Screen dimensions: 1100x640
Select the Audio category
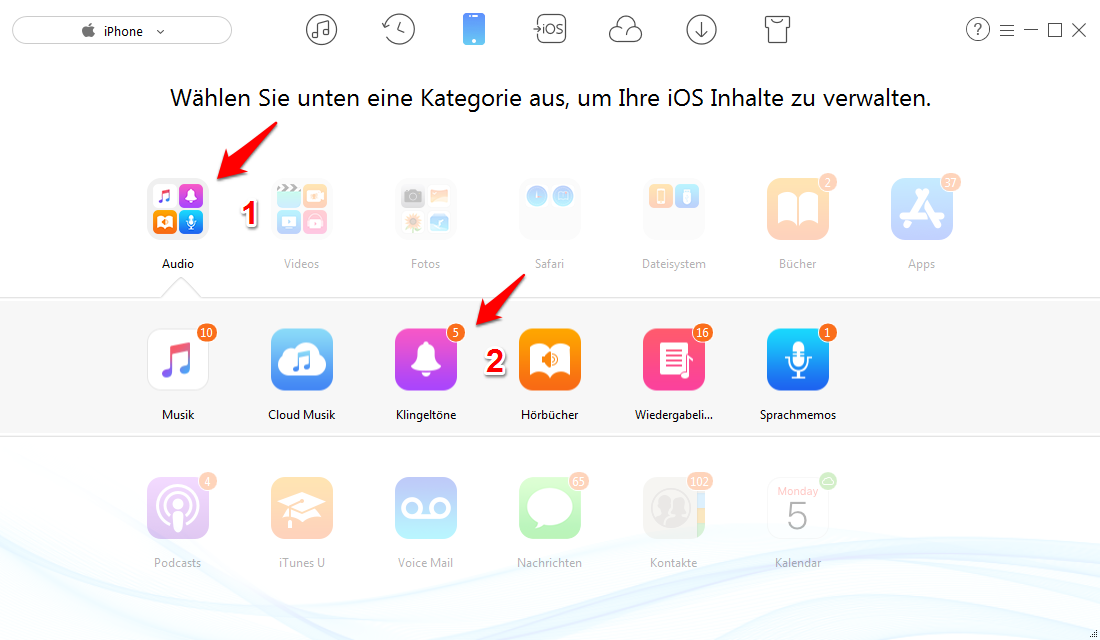point(177,209)
